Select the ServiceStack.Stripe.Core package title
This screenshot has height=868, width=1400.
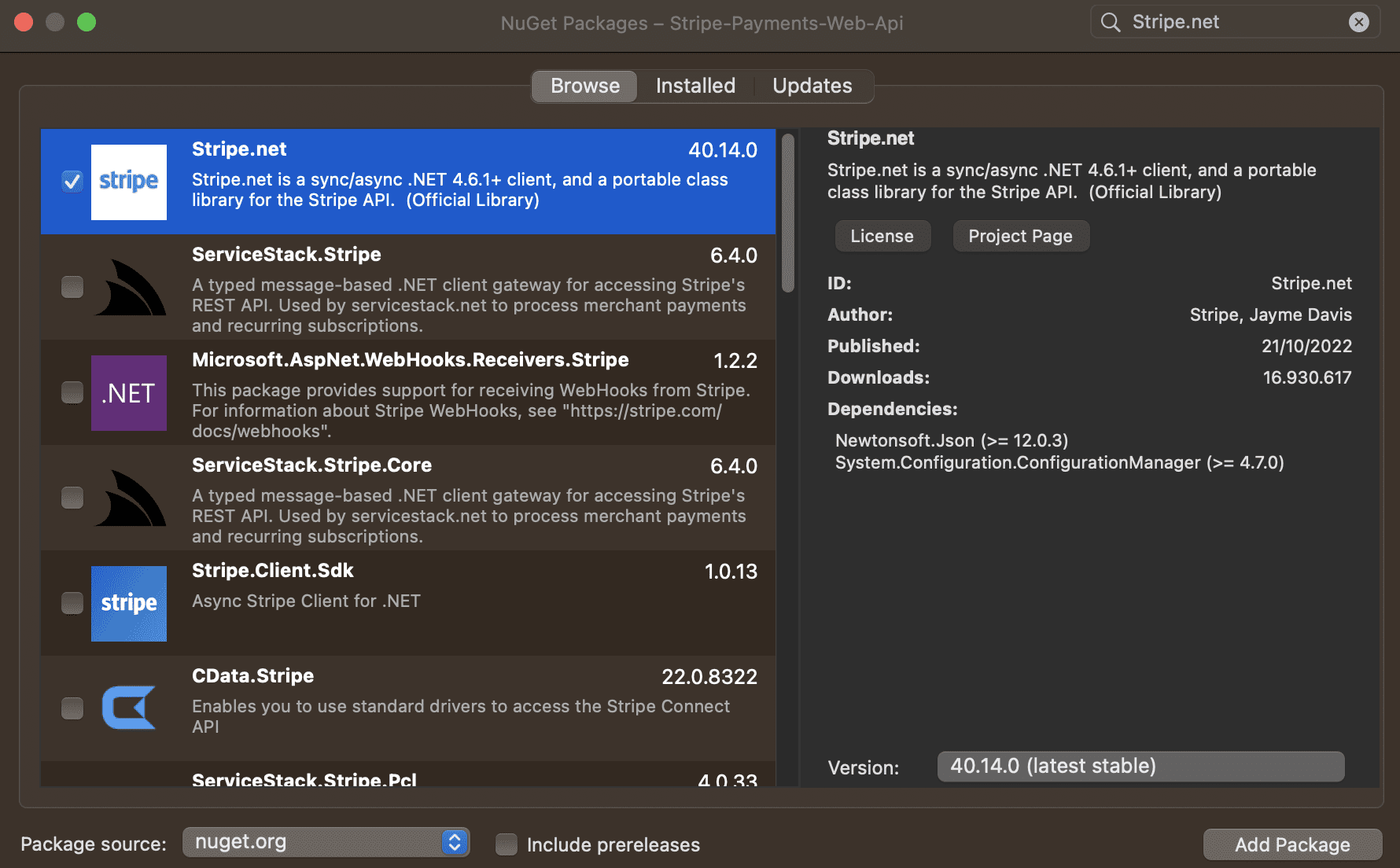[312, 465]
